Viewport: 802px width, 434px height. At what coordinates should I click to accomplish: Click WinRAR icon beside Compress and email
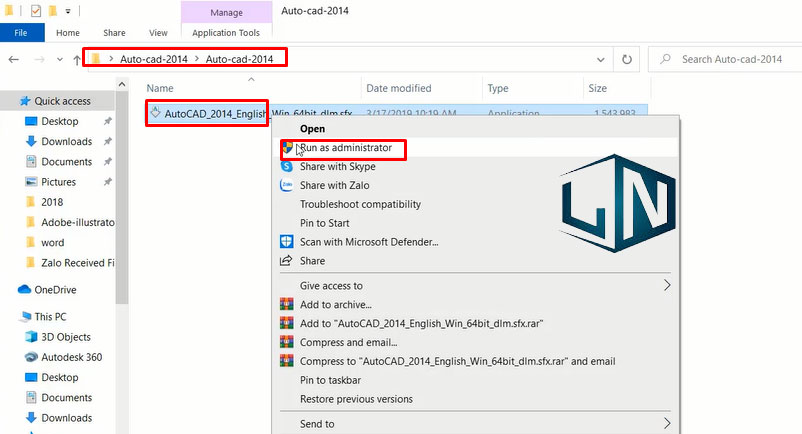point(286,342)
